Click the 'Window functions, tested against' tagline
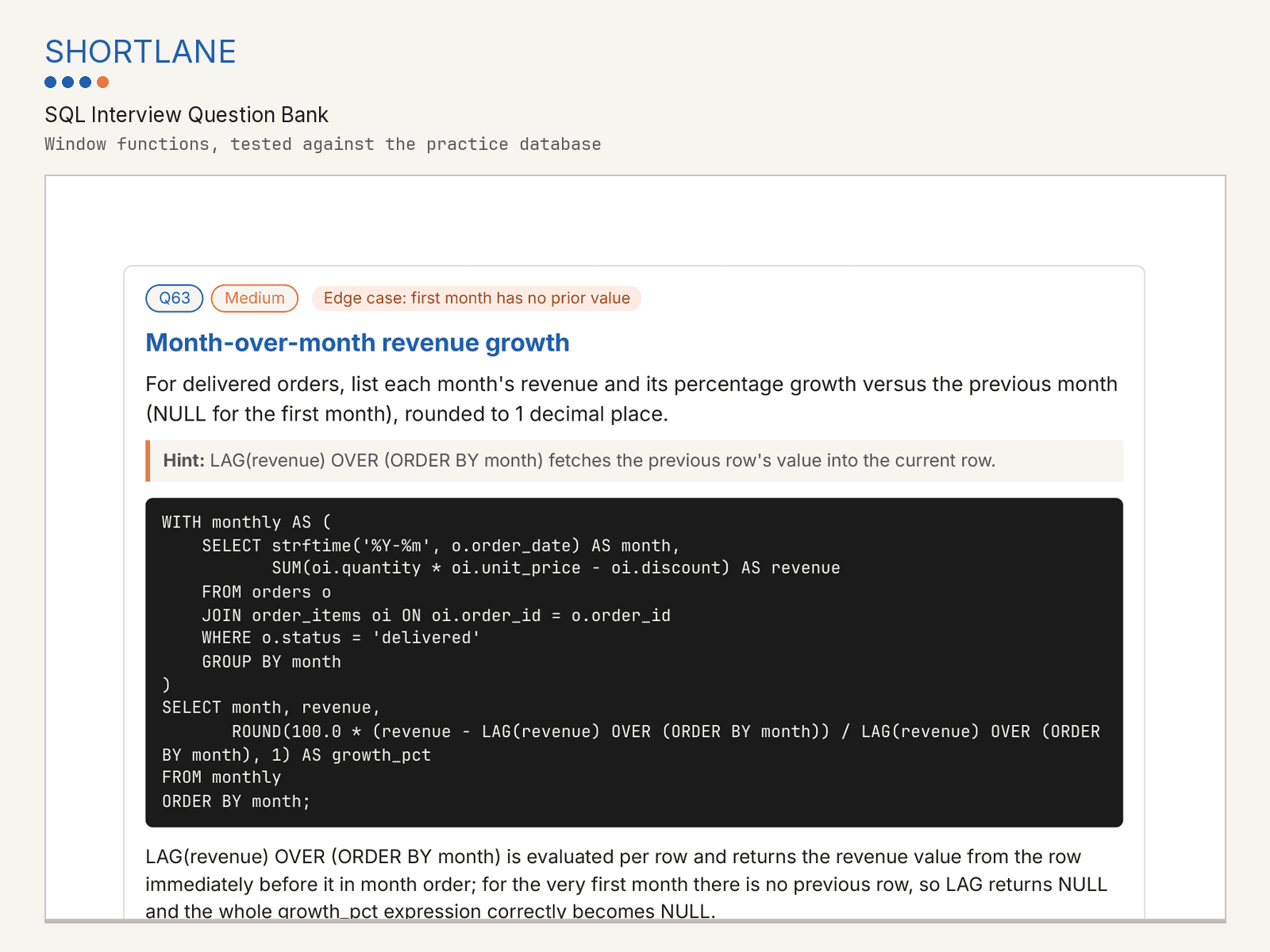Screen dimensions: 1270x952 click(x=323, y=144)
